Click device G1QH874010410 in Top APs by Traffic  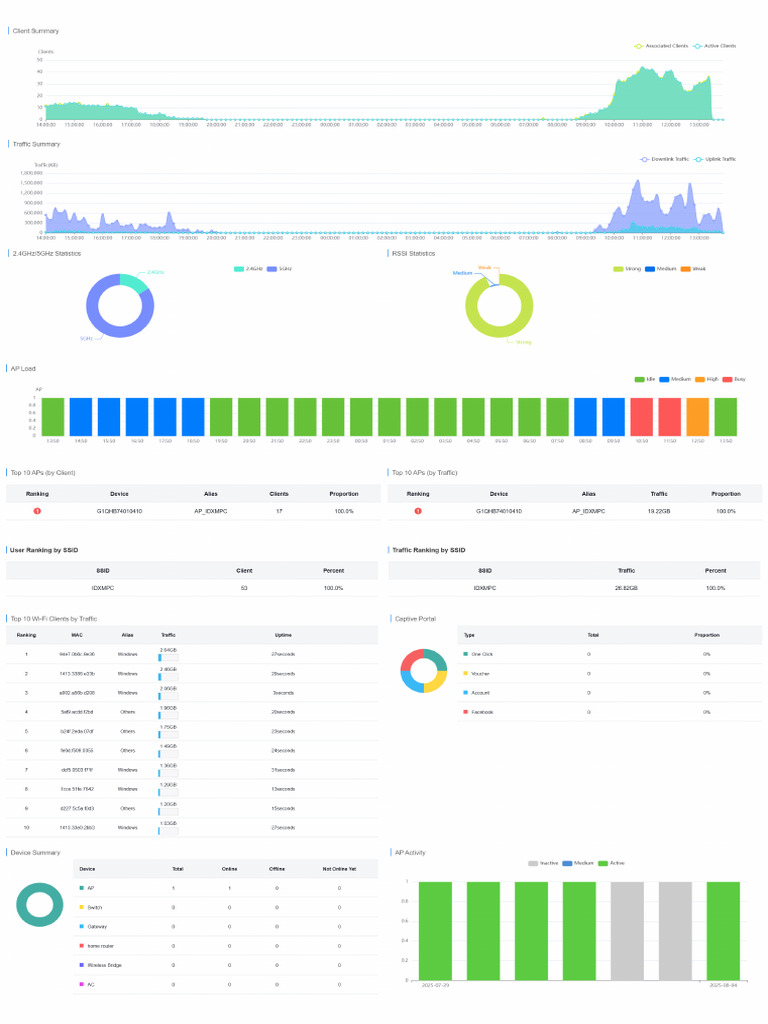[499, 511]
